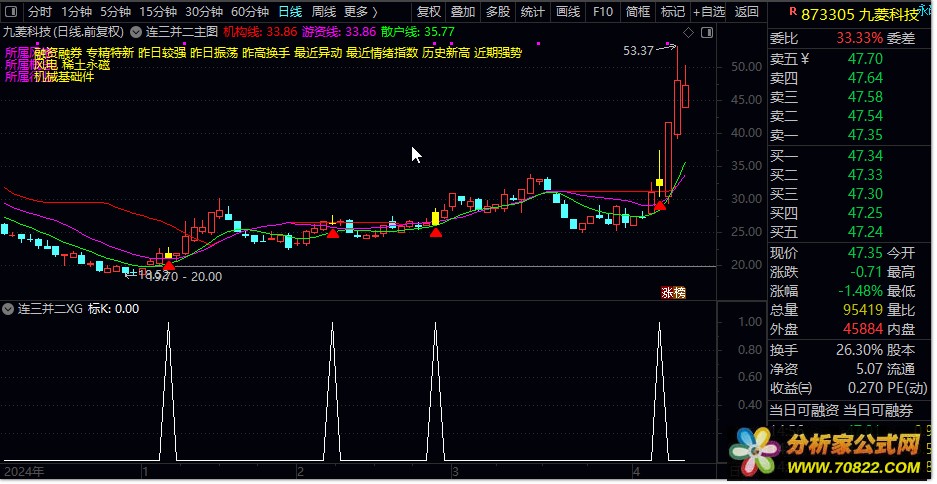Click the 近期强势 tag

pos(498,53)
